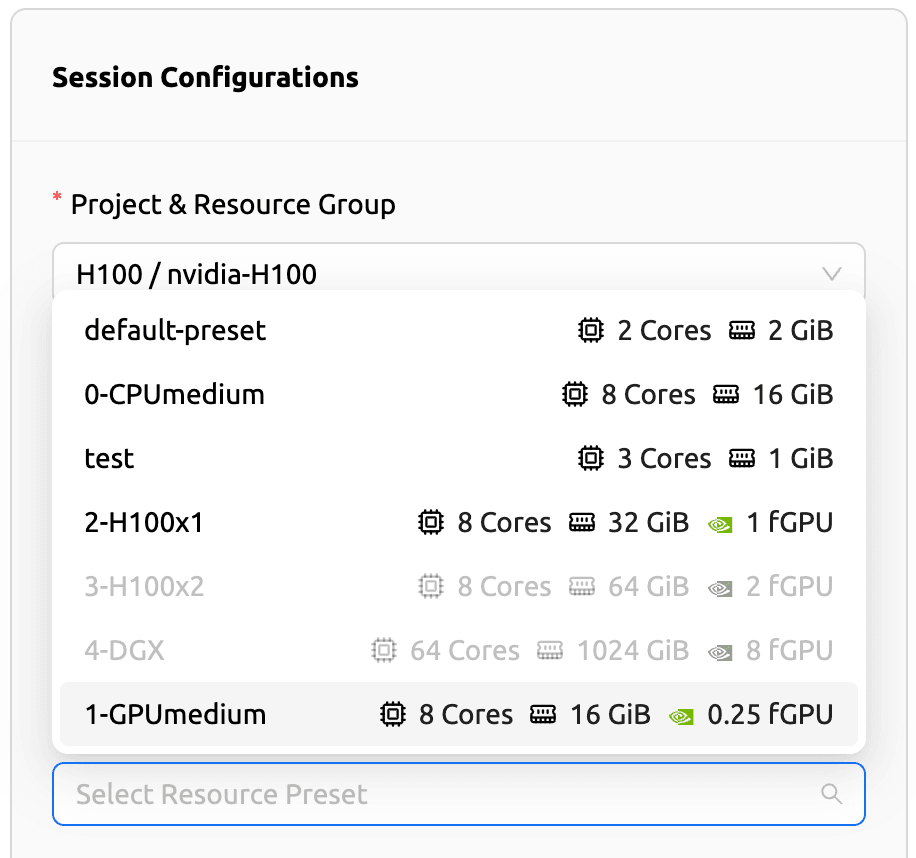The image size is (916, 858).
Task: Click the CPU cores icon beside default-preset
Action: point(591,330)
